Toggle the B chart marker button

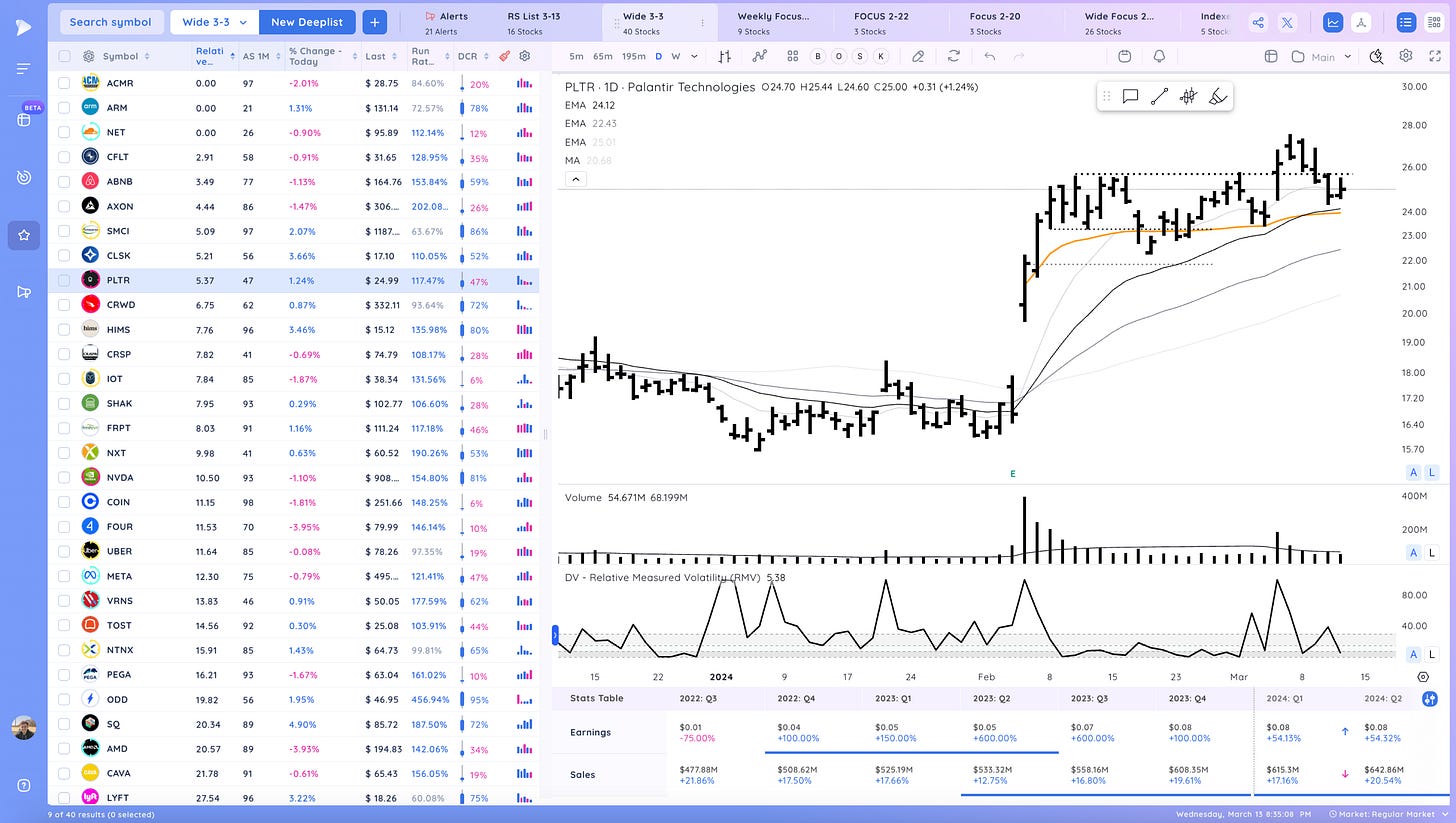coord(818,56)
